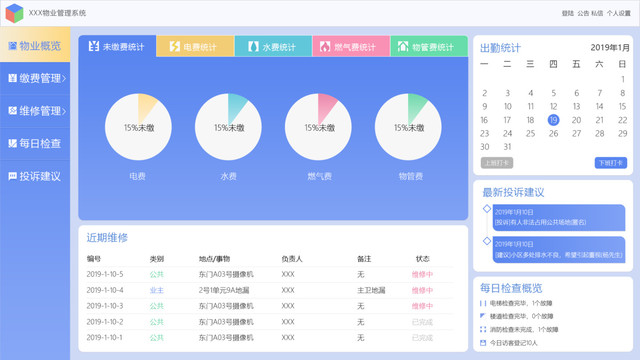The image size is (640, 360).
Task: Switch to the 电费统计 tab
Action: coord(195,46)
